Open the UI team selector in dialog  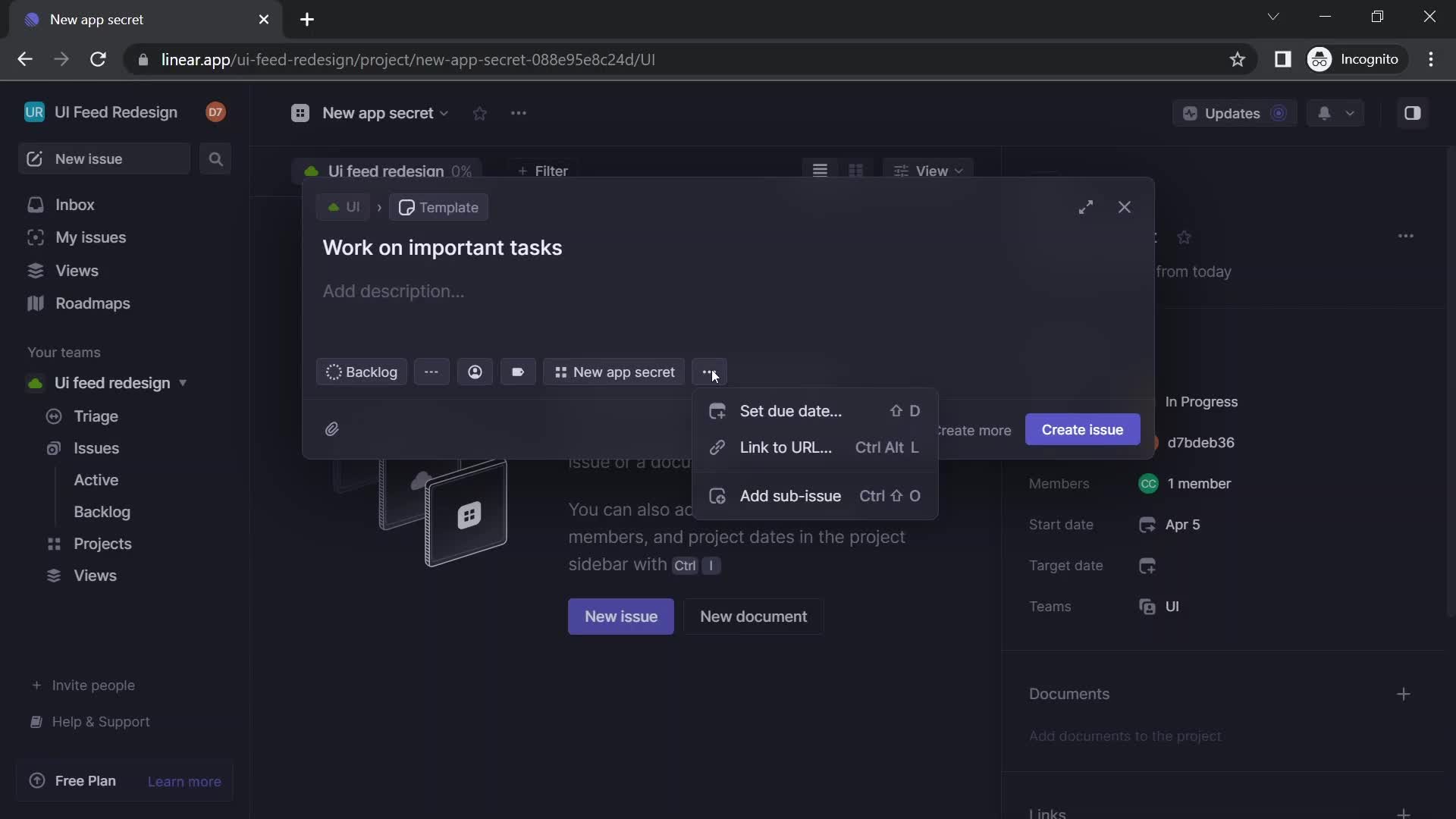tap(343, 208)
